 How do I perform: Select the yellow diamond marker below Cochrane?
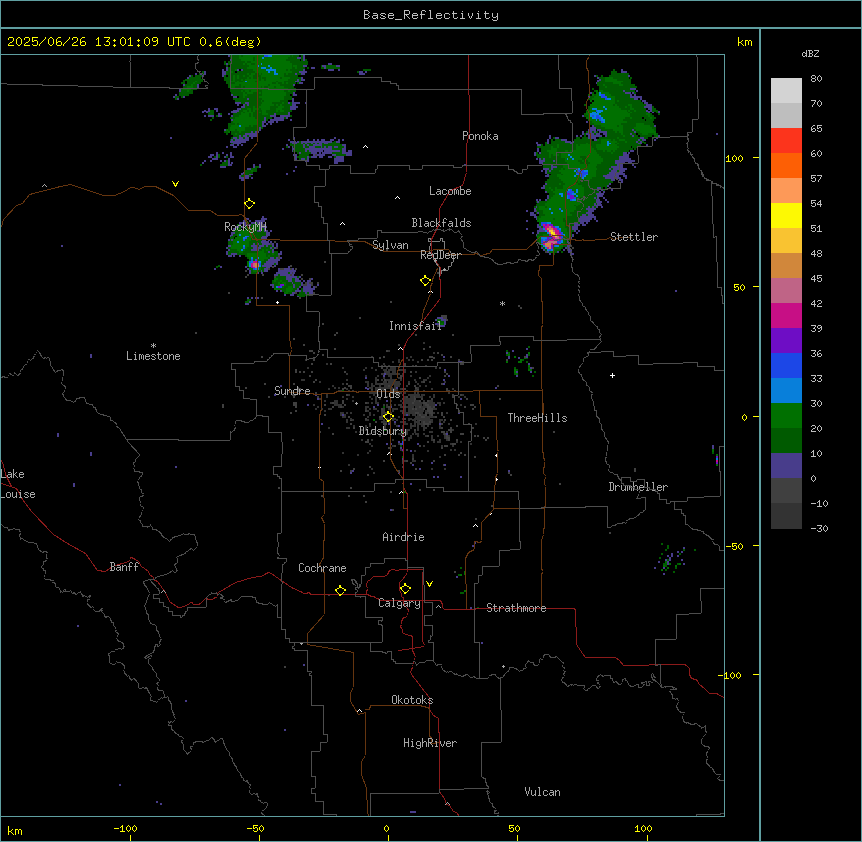tap(340, 590)
